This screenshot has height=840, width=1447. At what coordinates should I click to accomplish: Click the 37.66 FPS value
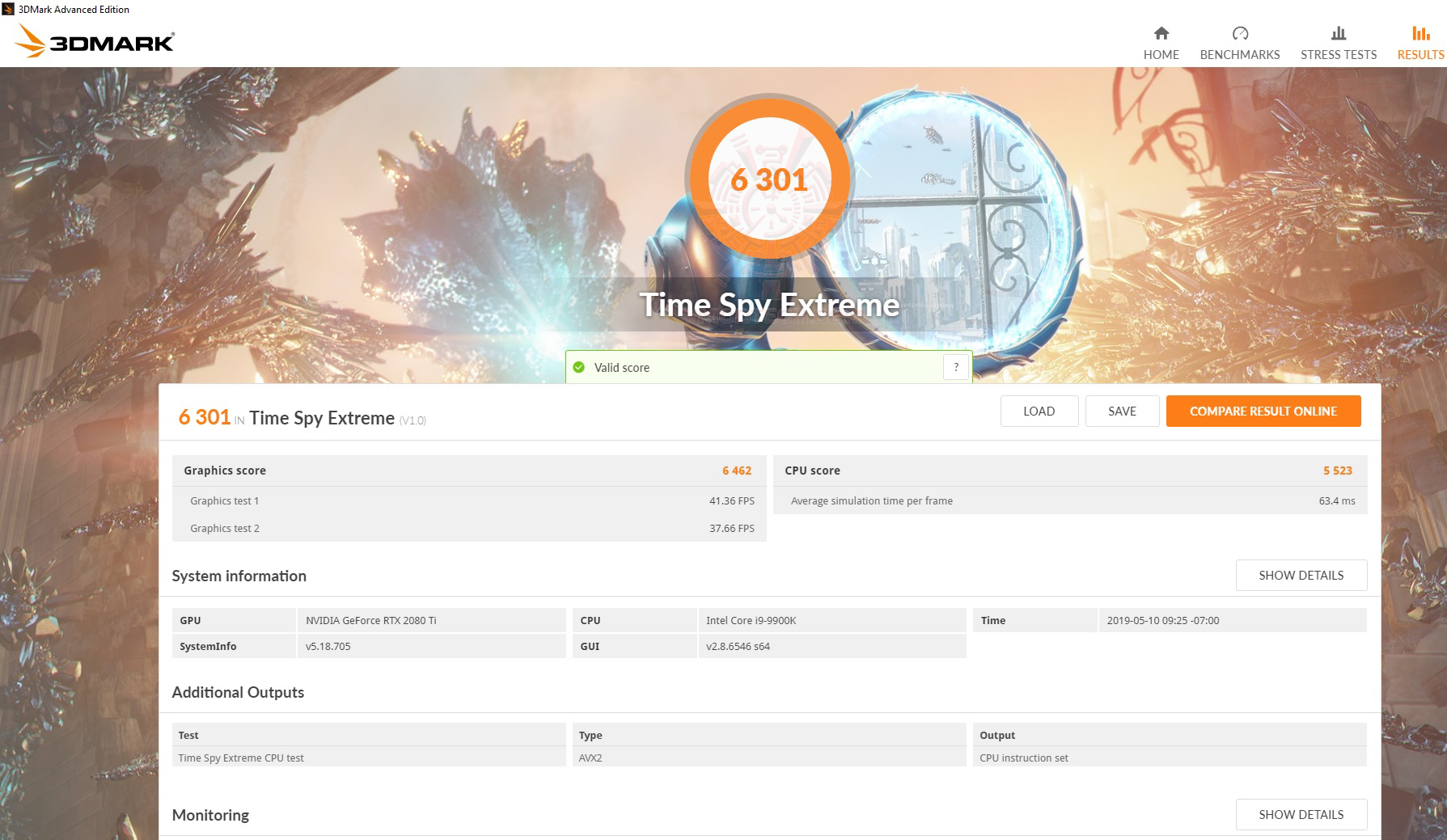pos(732,528)
